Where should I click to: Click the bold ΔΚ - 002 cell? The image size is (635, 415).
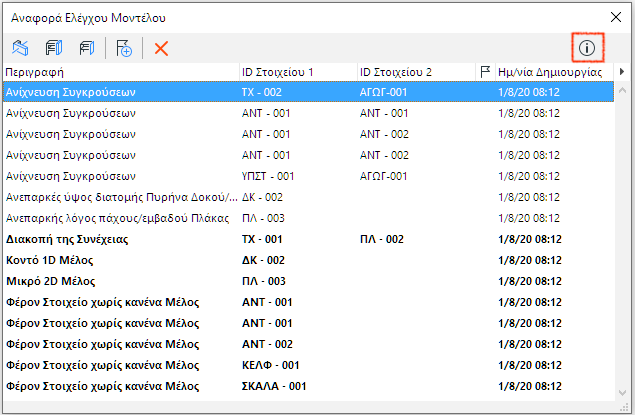tap(263, 260)
